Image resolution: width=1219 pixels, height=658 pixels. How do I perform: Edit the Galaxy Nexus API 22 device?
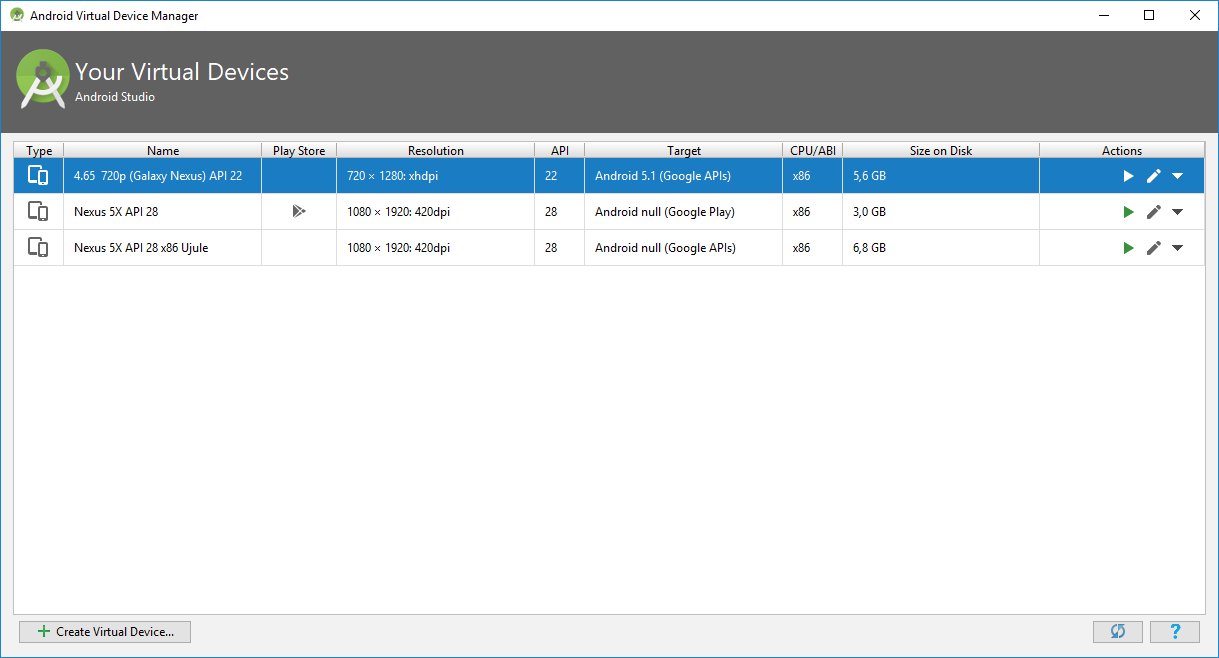[x=1153, y=176]
